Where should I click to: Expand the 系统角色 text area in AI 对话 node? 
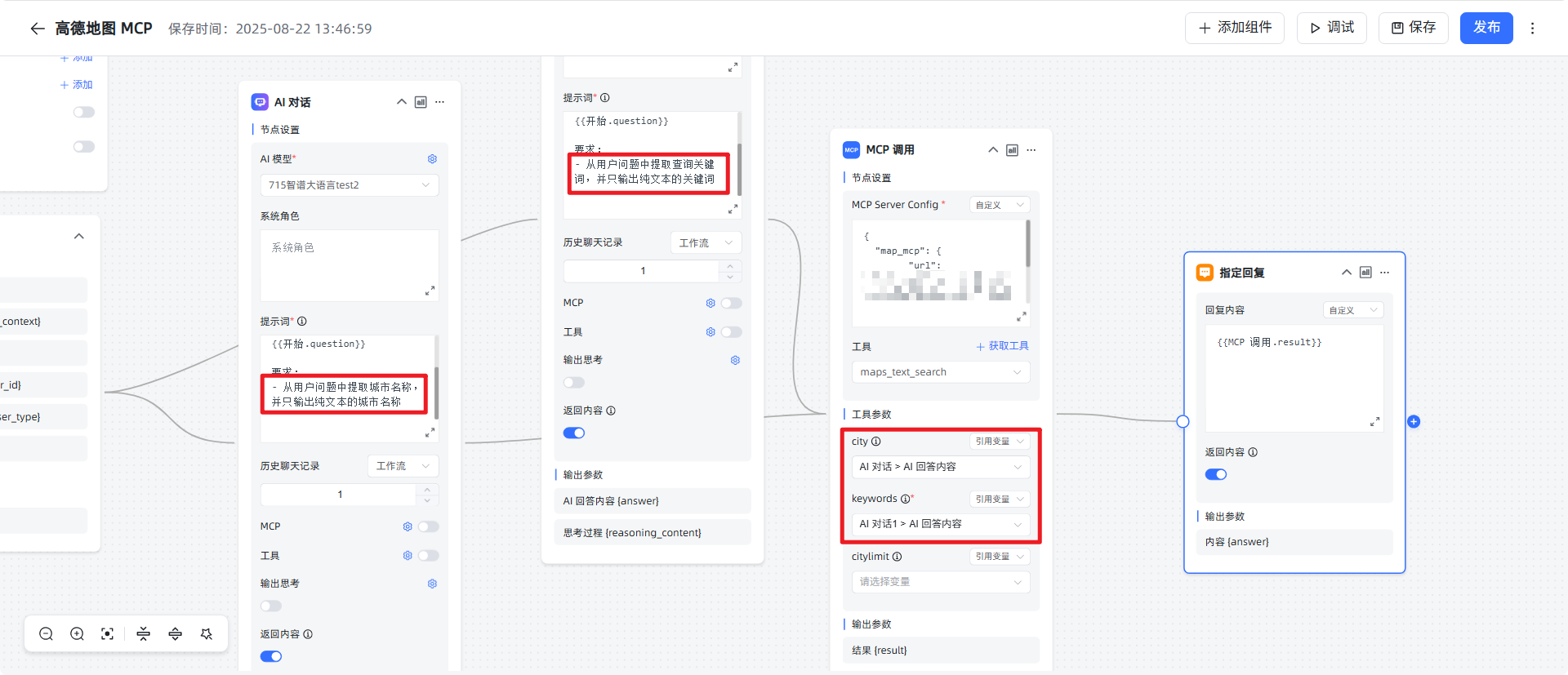tap(430, 291)
